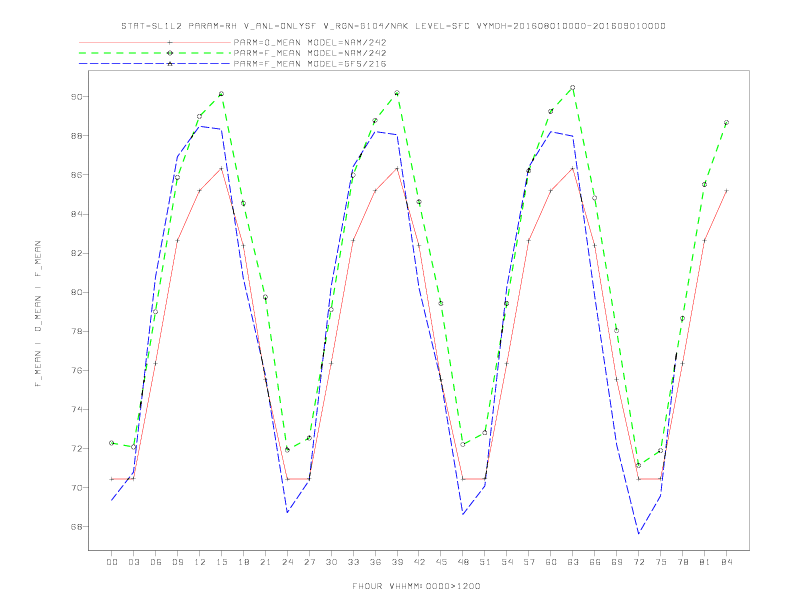Click the x-axis tick label 12
The height and width of the screenshot is (612, 792).
pos(200,562)
